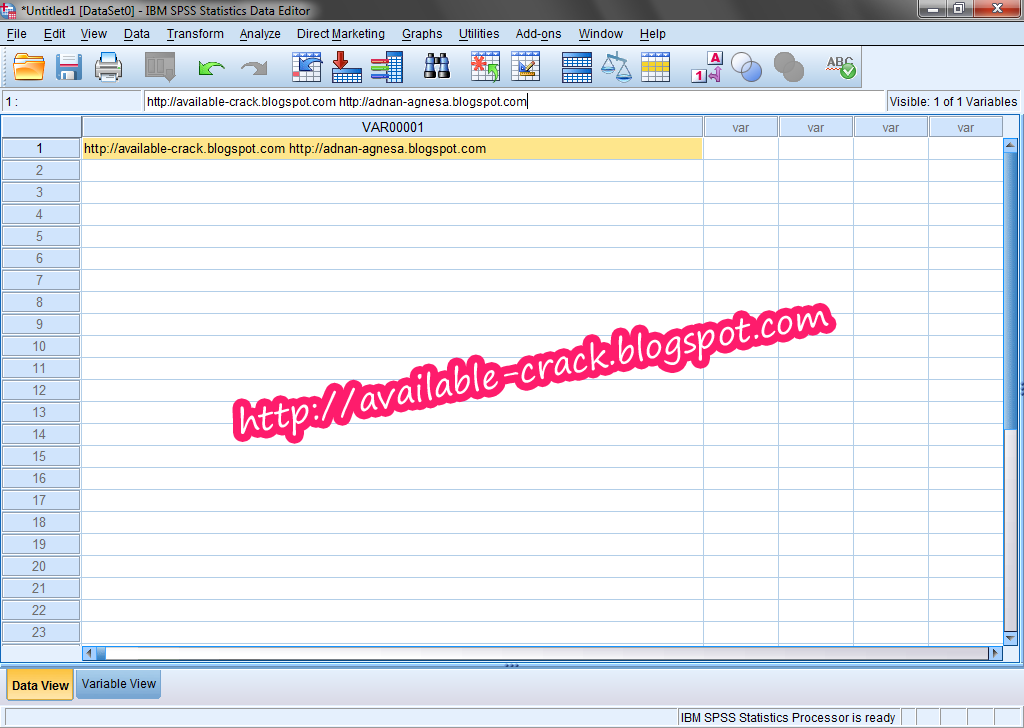Open the Help menu
Viewport: 1024px width, 728px height.
pos(652,34)
